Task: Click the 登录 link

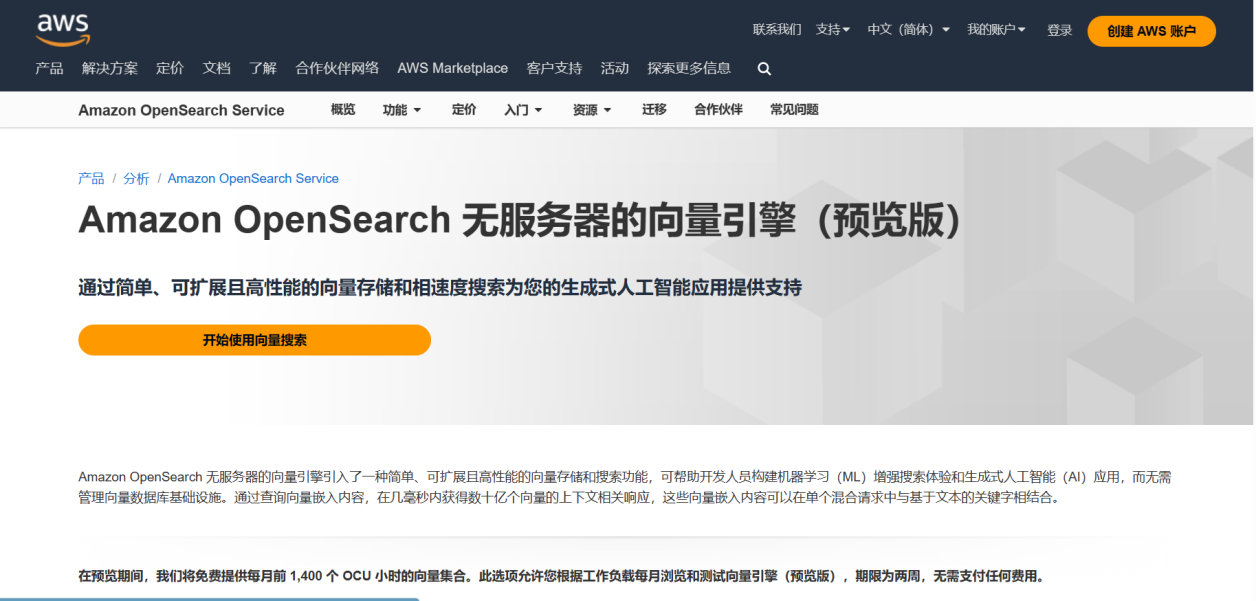Action: (1060, 31)
